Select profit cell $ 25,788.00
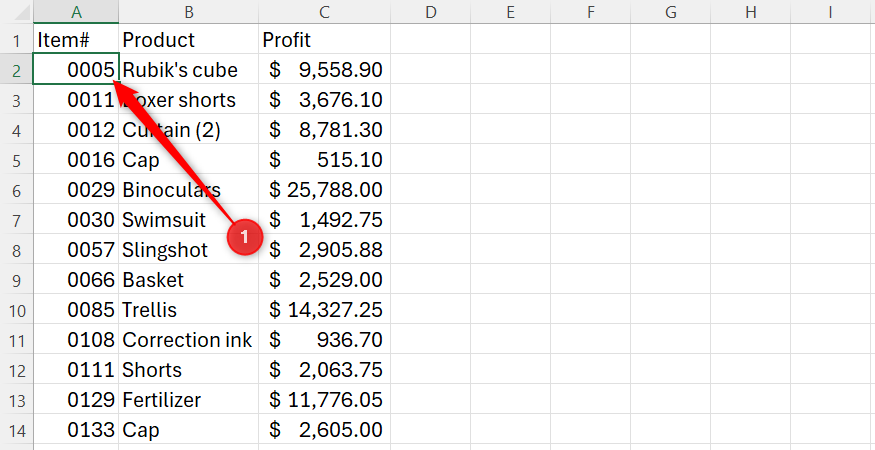The image size is (875, 450). tap(324, 190)
